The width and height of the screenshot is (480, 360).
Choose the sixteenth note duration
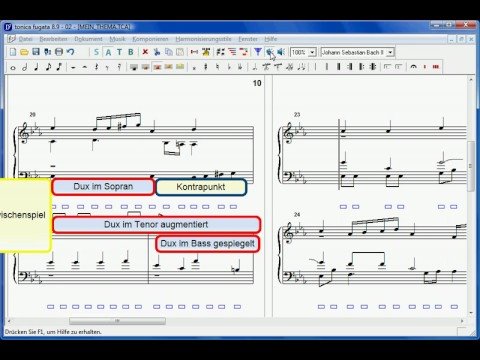click(59, 67)
